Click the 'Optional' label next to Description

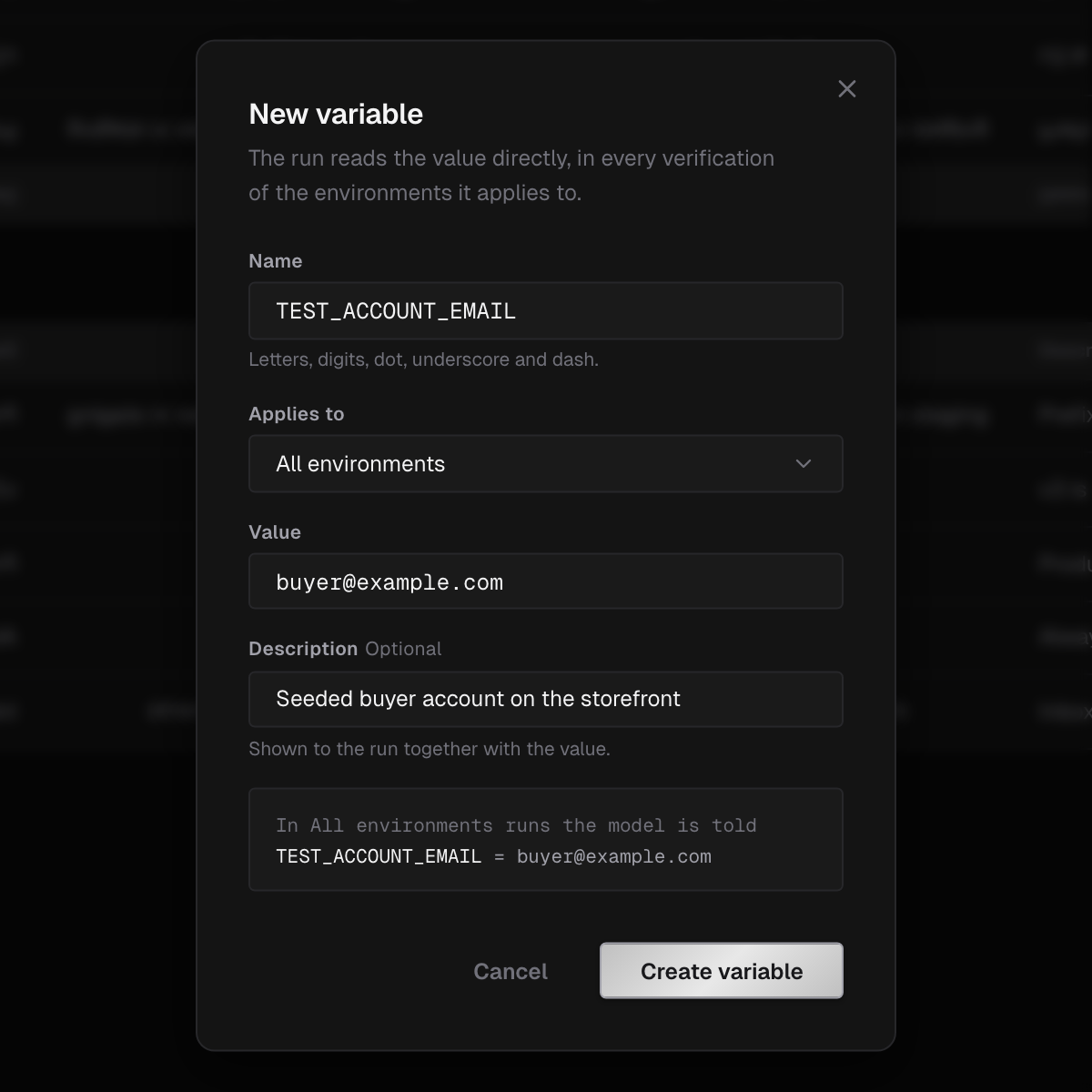[403, 649]
